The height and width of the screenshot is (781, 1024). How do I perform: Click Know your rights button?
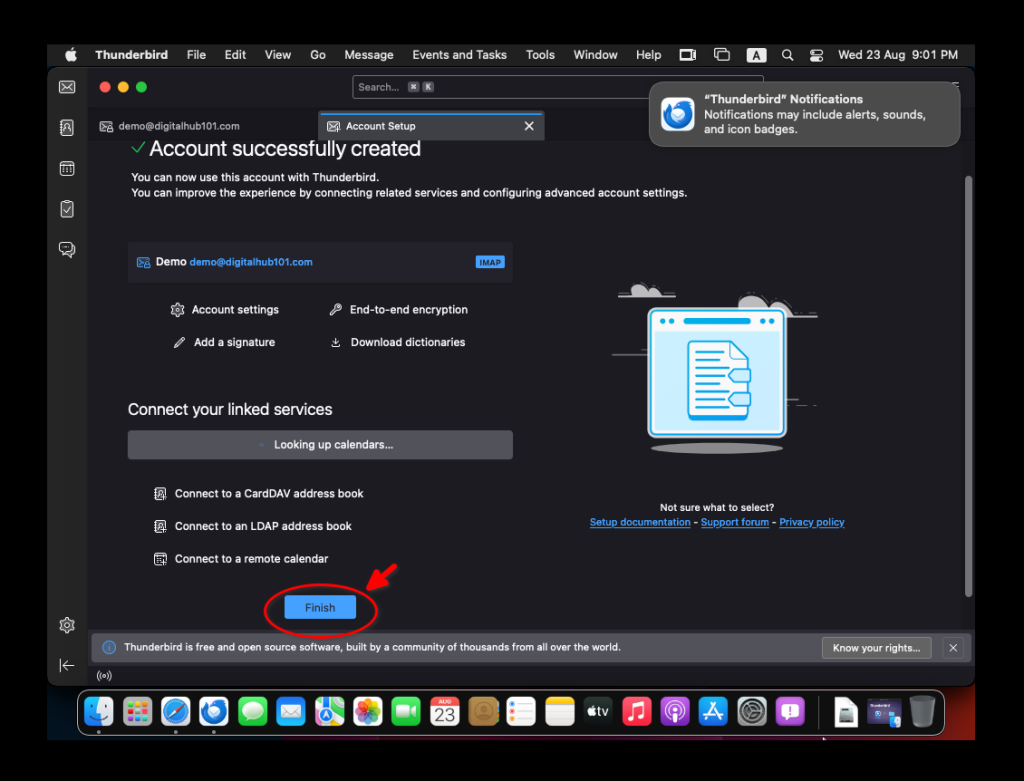[x=876, y=648]
